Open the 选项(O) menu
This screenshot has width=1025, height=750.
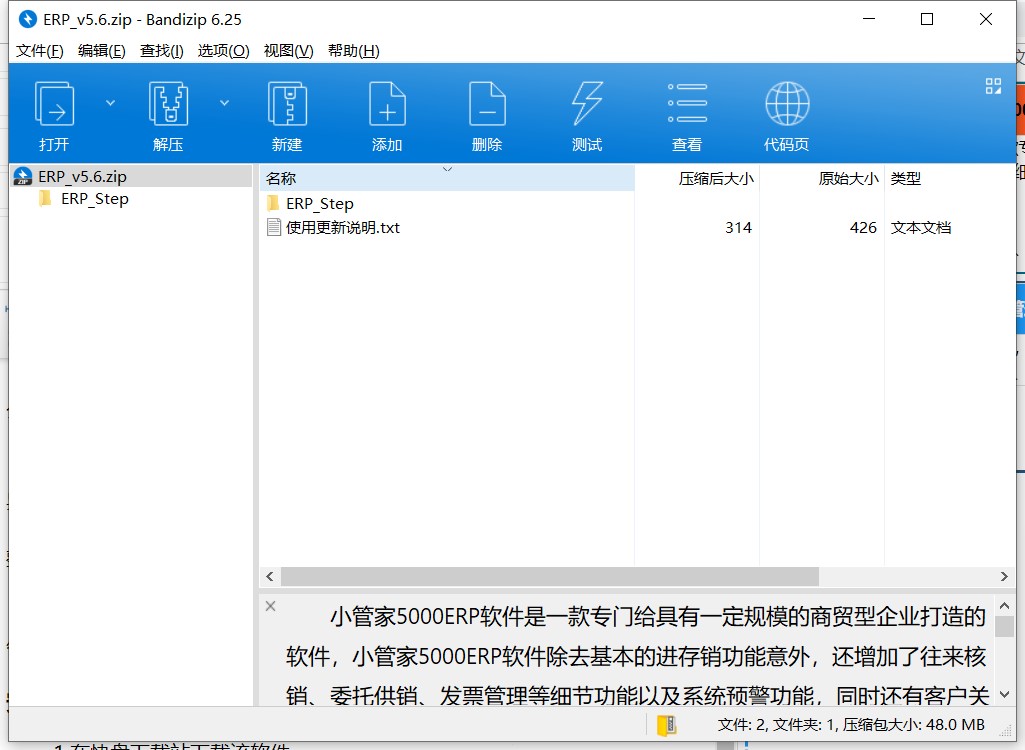[223, 51]
